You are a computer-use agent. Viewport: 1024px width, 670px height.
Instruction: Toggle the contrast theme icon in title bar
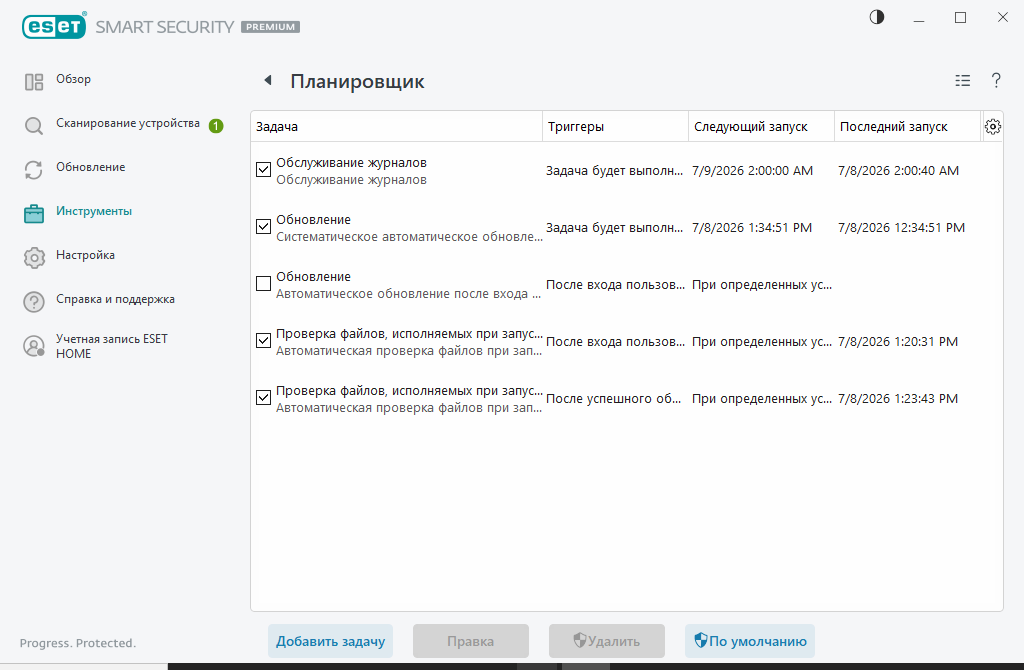(877, 18)
